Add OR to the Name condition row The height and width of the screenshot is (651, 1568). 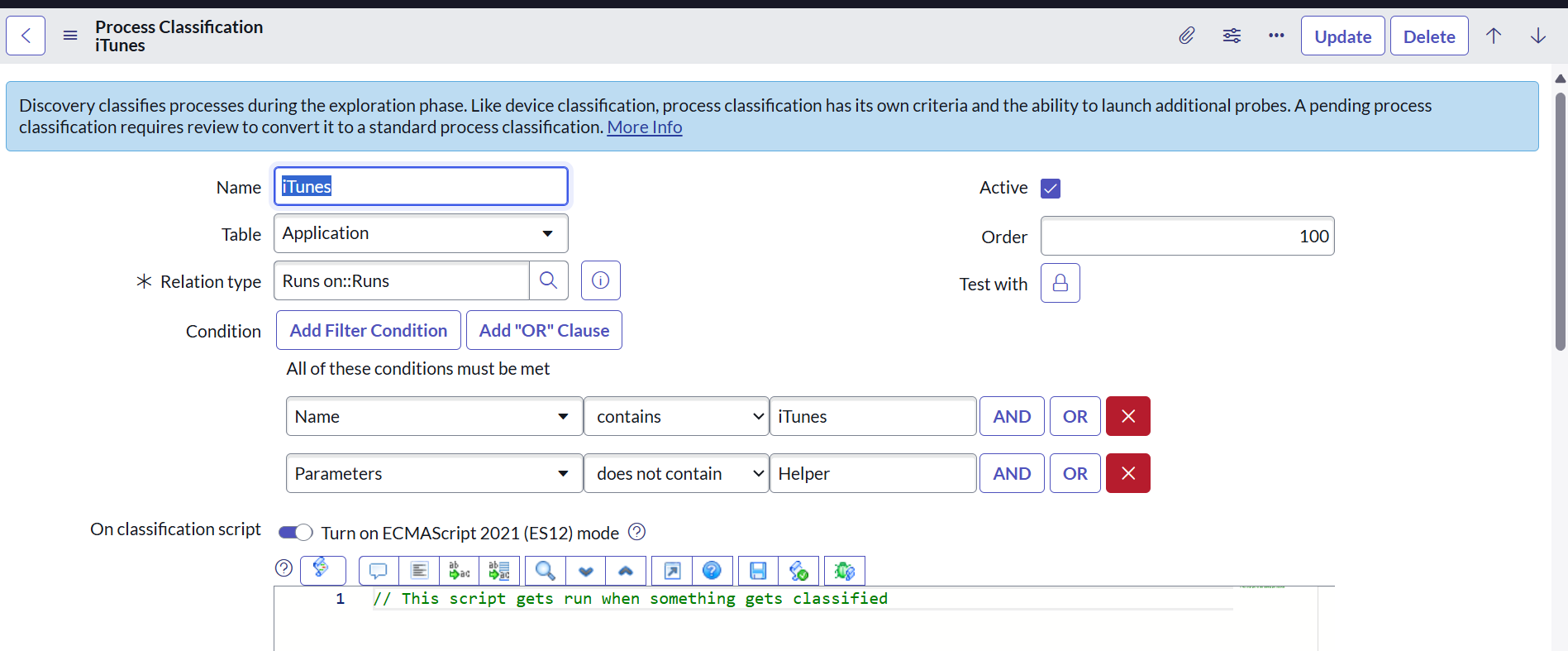coord(1075,416)
